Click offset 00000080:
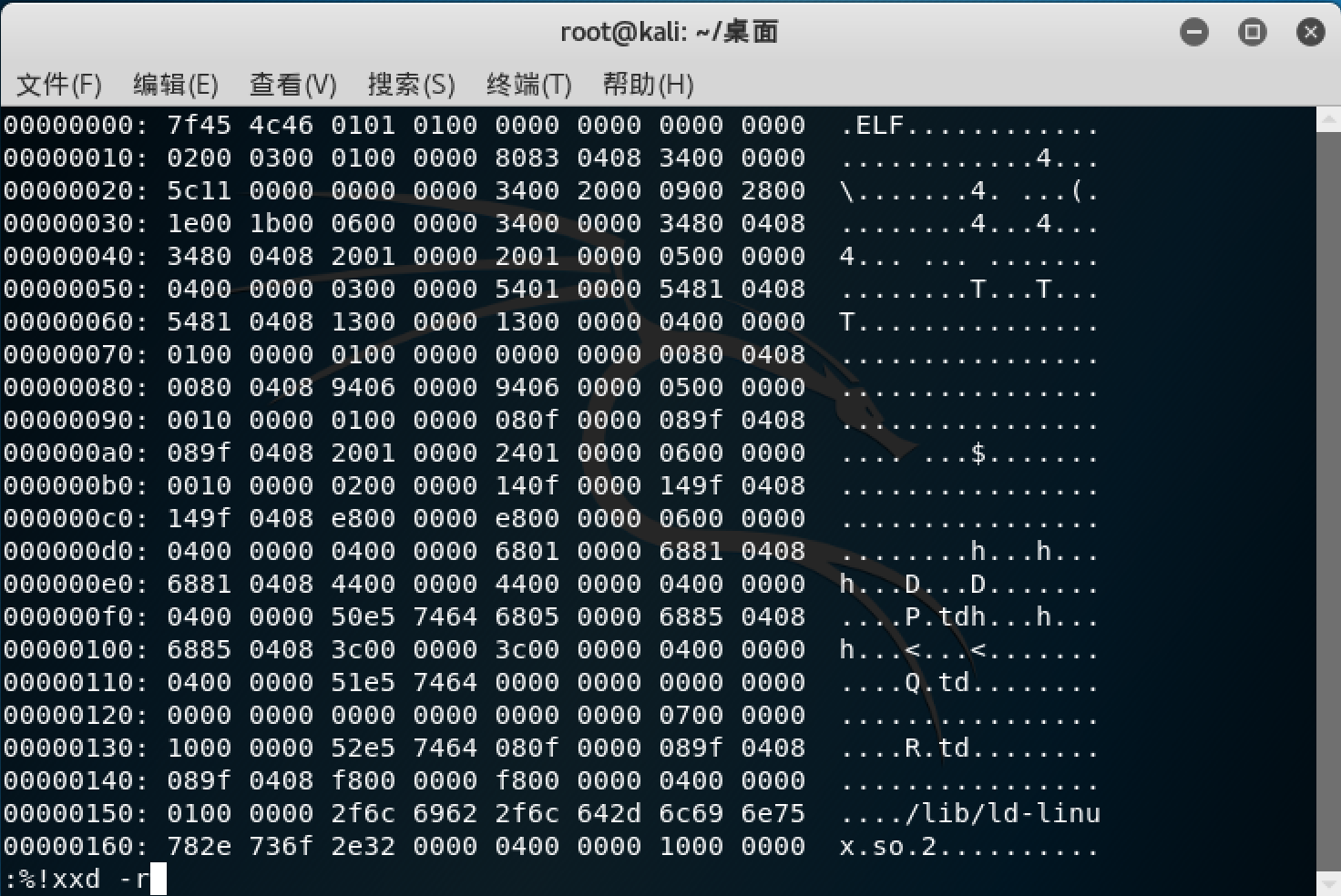 pos(76,387)
